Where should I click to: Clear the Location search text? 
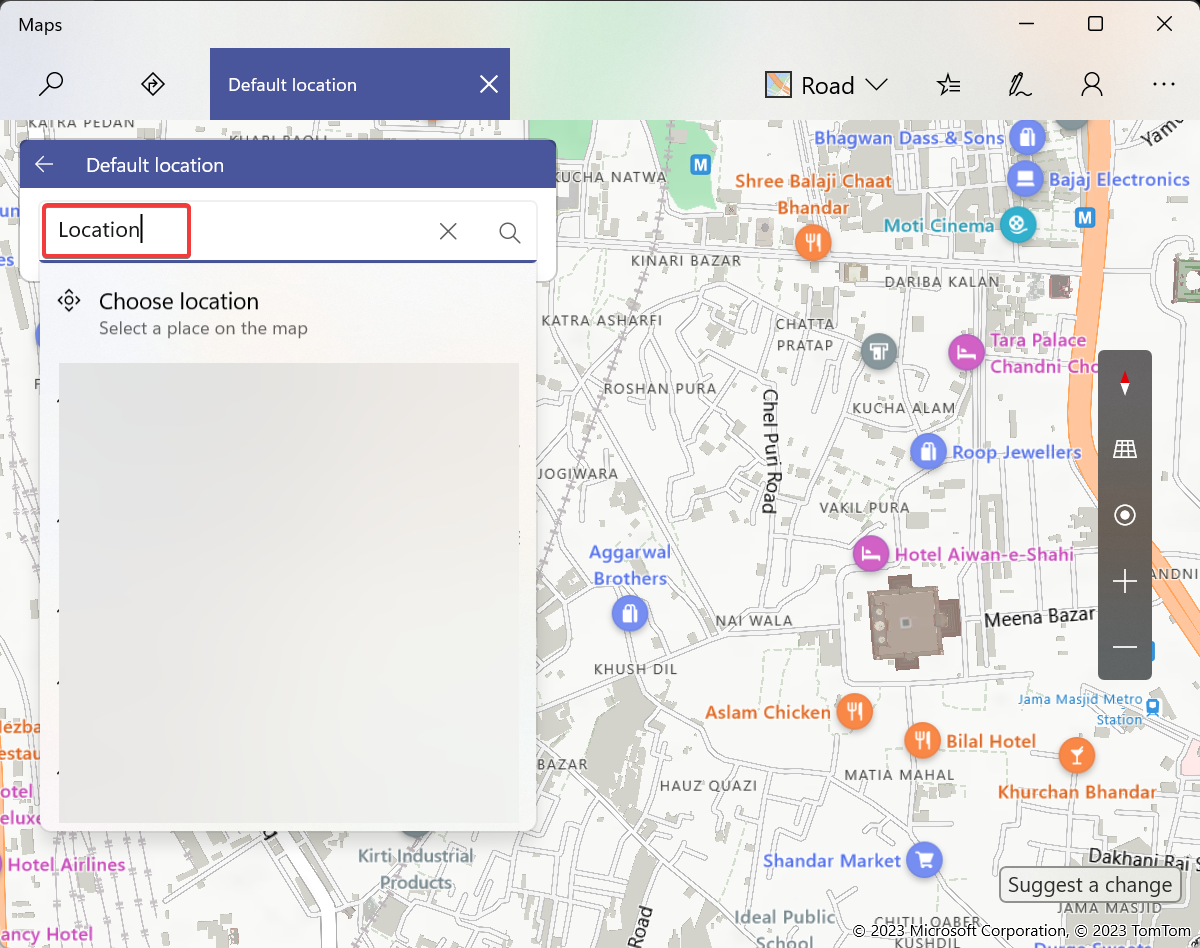tap(448, 232)
